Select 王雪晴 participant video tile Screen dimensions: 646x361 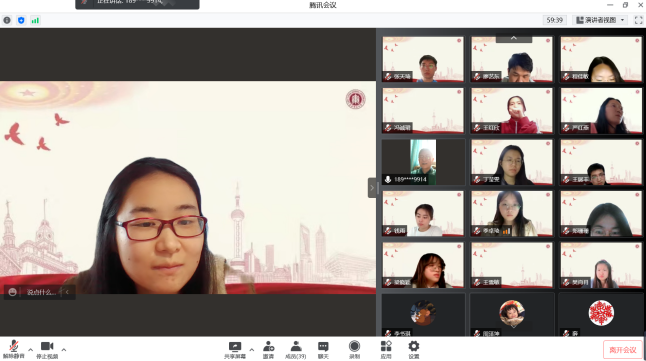click(x=512, y=265)
